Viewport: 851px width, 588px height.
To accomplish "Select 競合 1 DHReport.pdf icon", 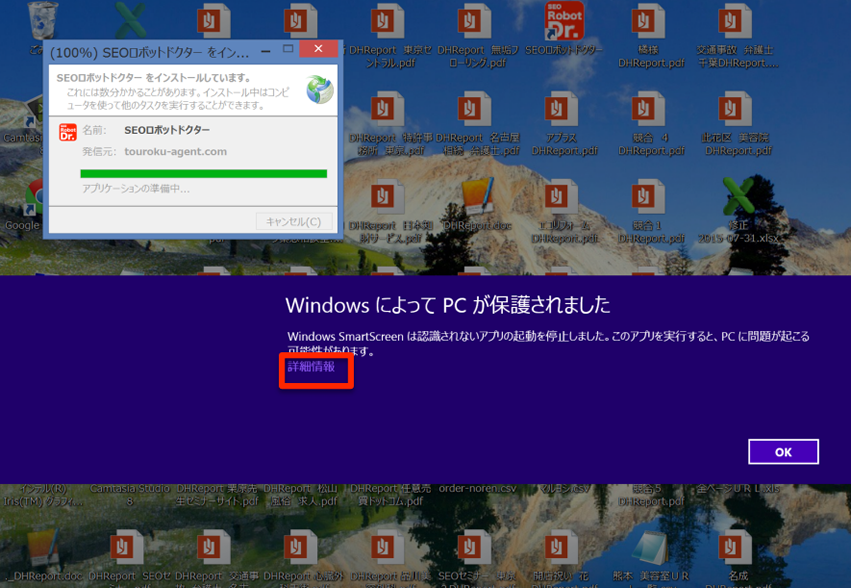I will point(647,197).
